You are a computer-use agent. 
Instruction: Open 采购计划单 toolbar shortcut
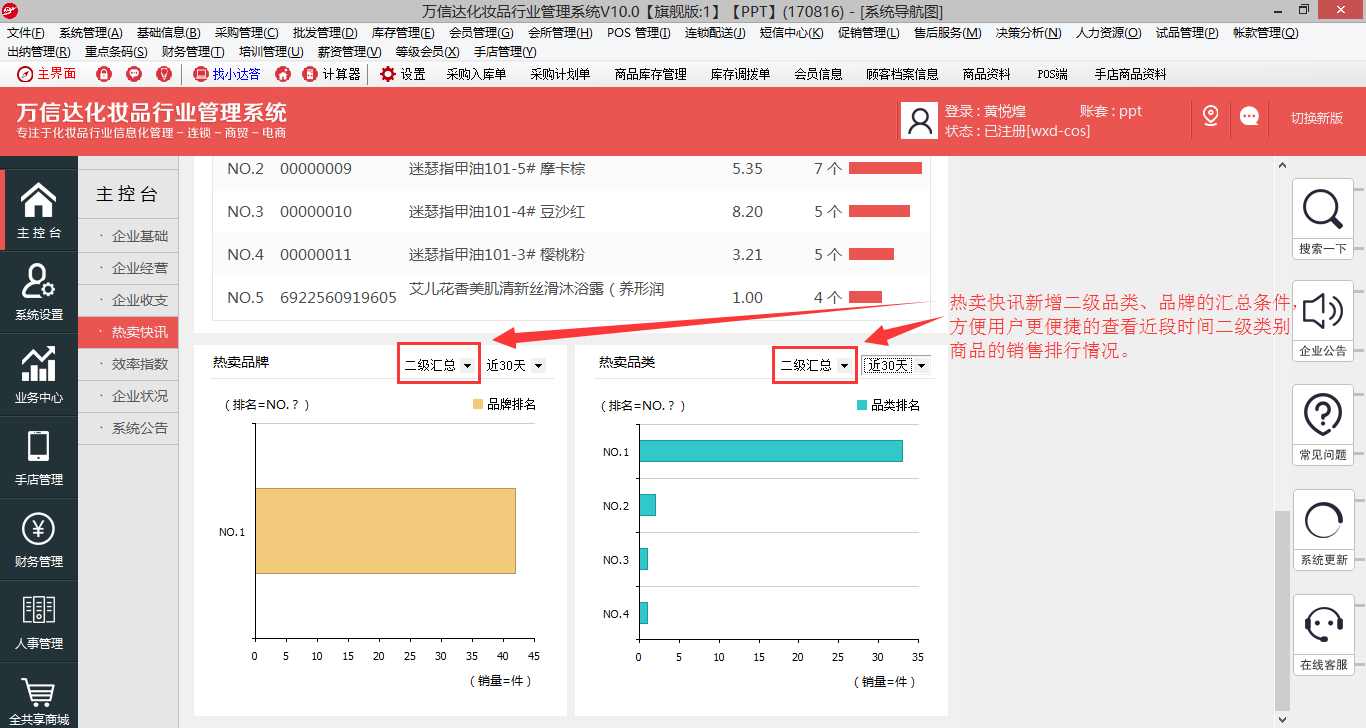pyautogui.click(x=560, y=74)
